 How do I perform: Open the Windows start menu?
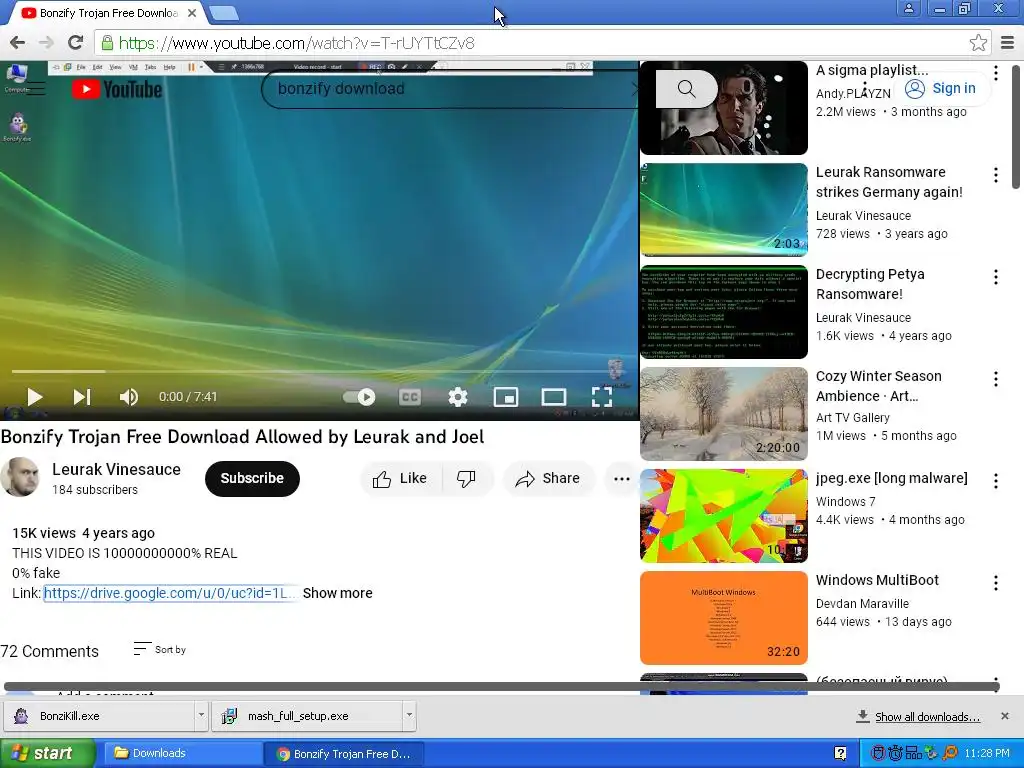coord(48,753)
